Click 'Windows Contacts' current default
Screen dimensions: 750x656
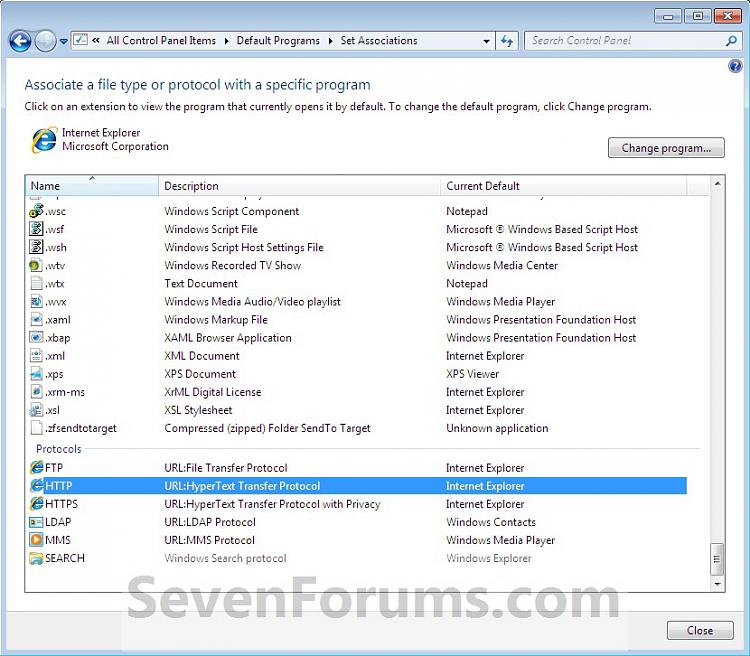(x=491, y=522)
